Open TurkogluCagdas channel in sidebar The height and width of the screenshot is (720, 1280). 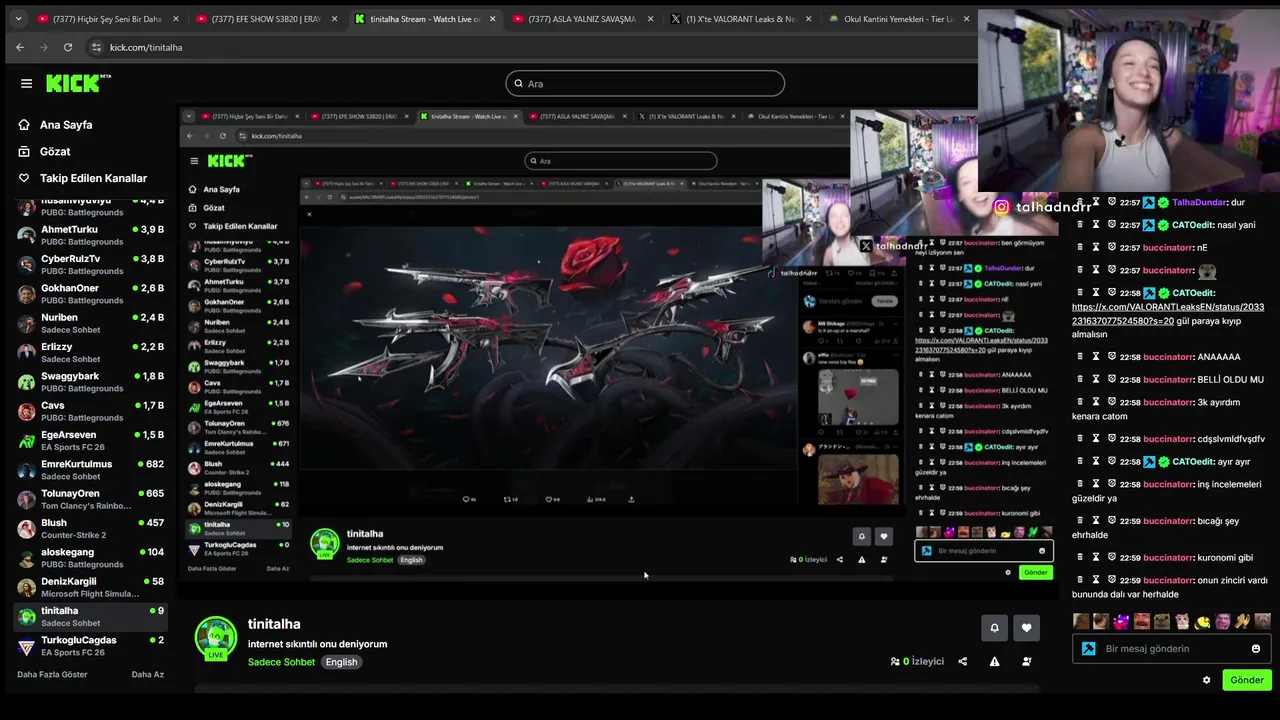point(90,646)
